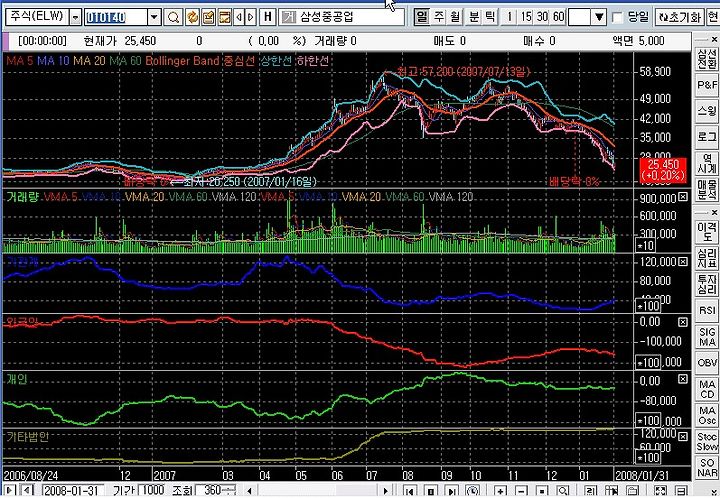Add the Stoc Slow indicator
This screenshot has width=720, height=498.
707,442
